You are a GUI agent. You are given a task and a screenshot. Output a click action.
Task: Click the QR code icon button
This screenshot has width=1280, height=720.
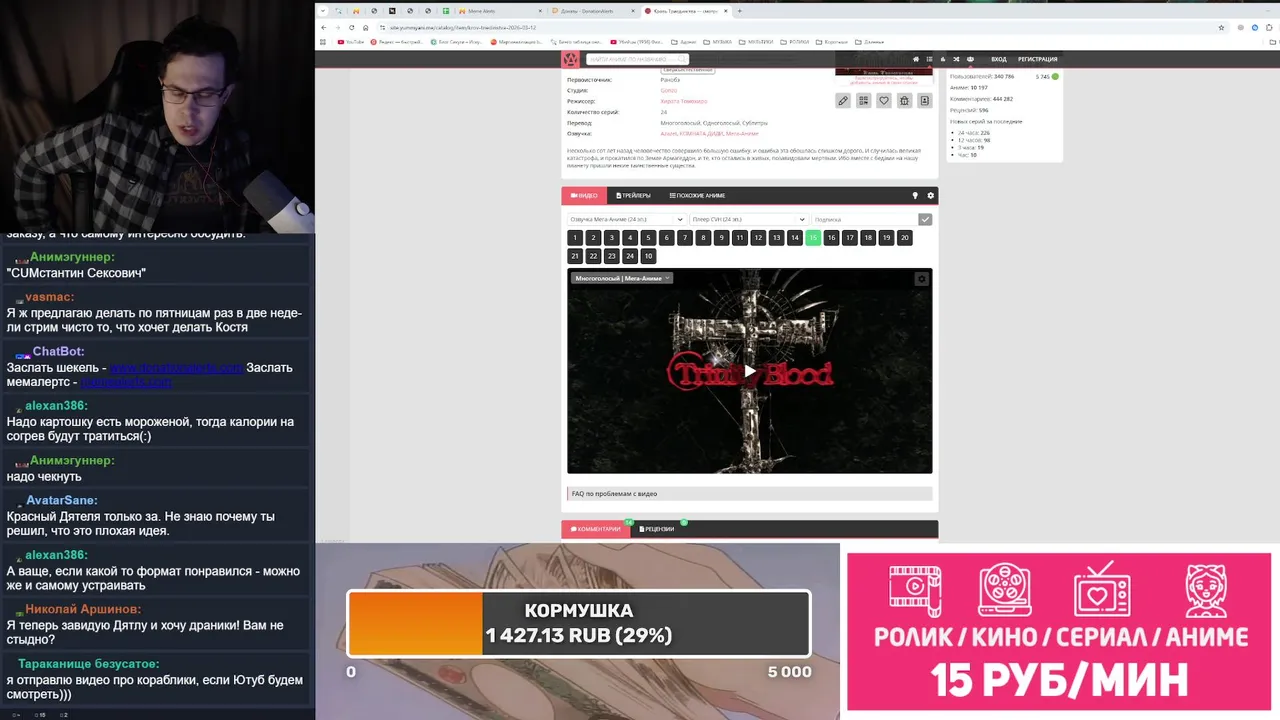[863, 100]
